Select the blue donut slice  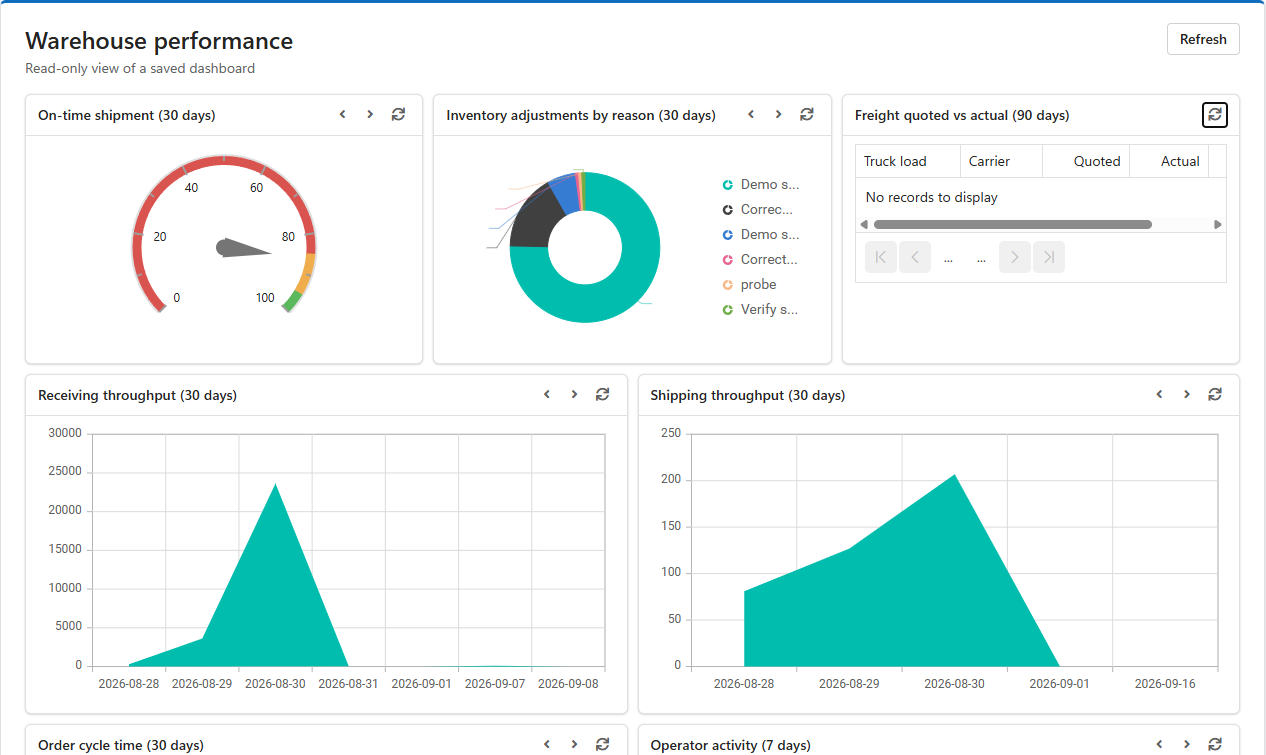[566, 193]
